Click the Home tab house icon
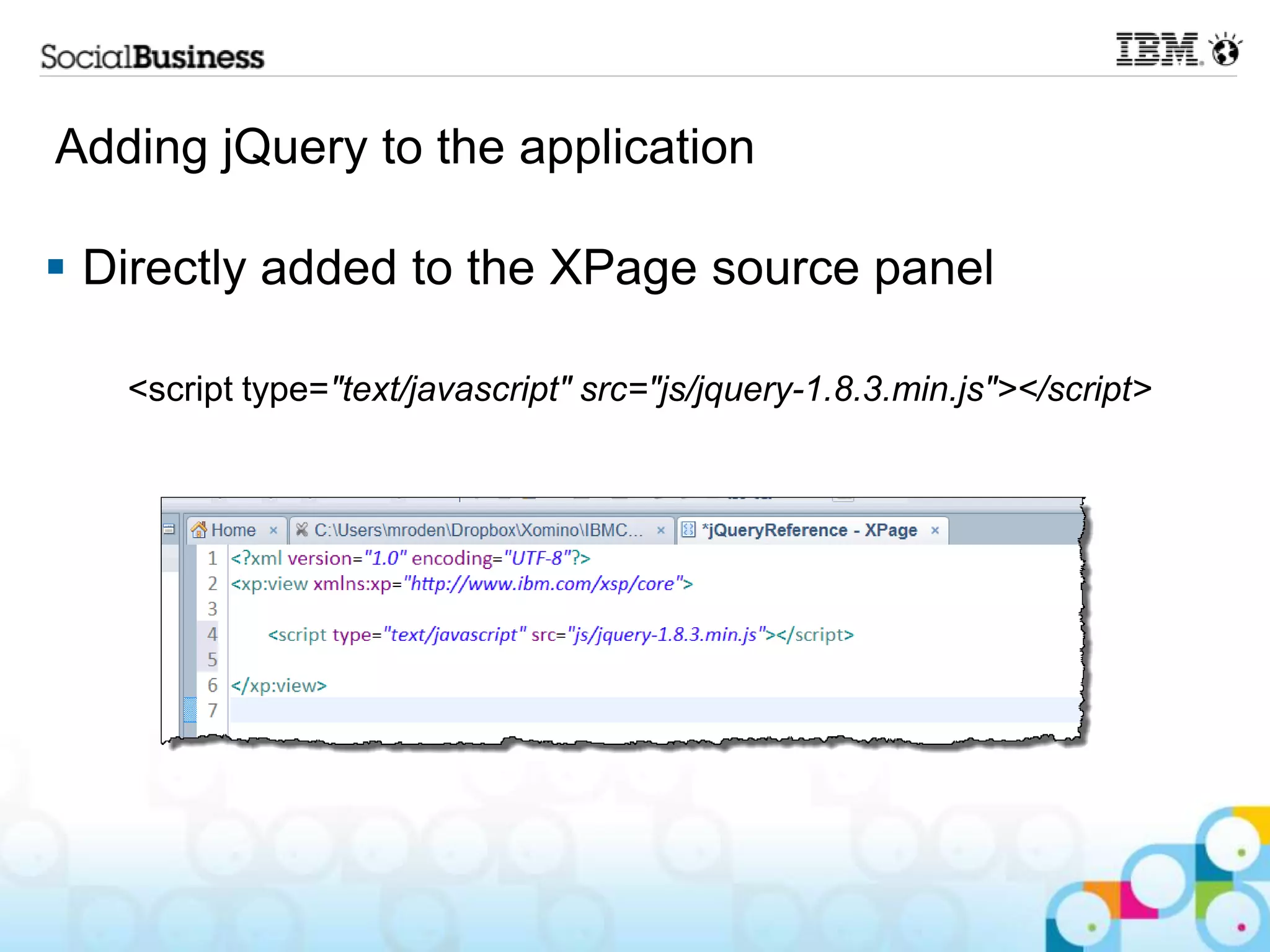The width and height of the screenshot is (1270, 952). coord(199,530)
